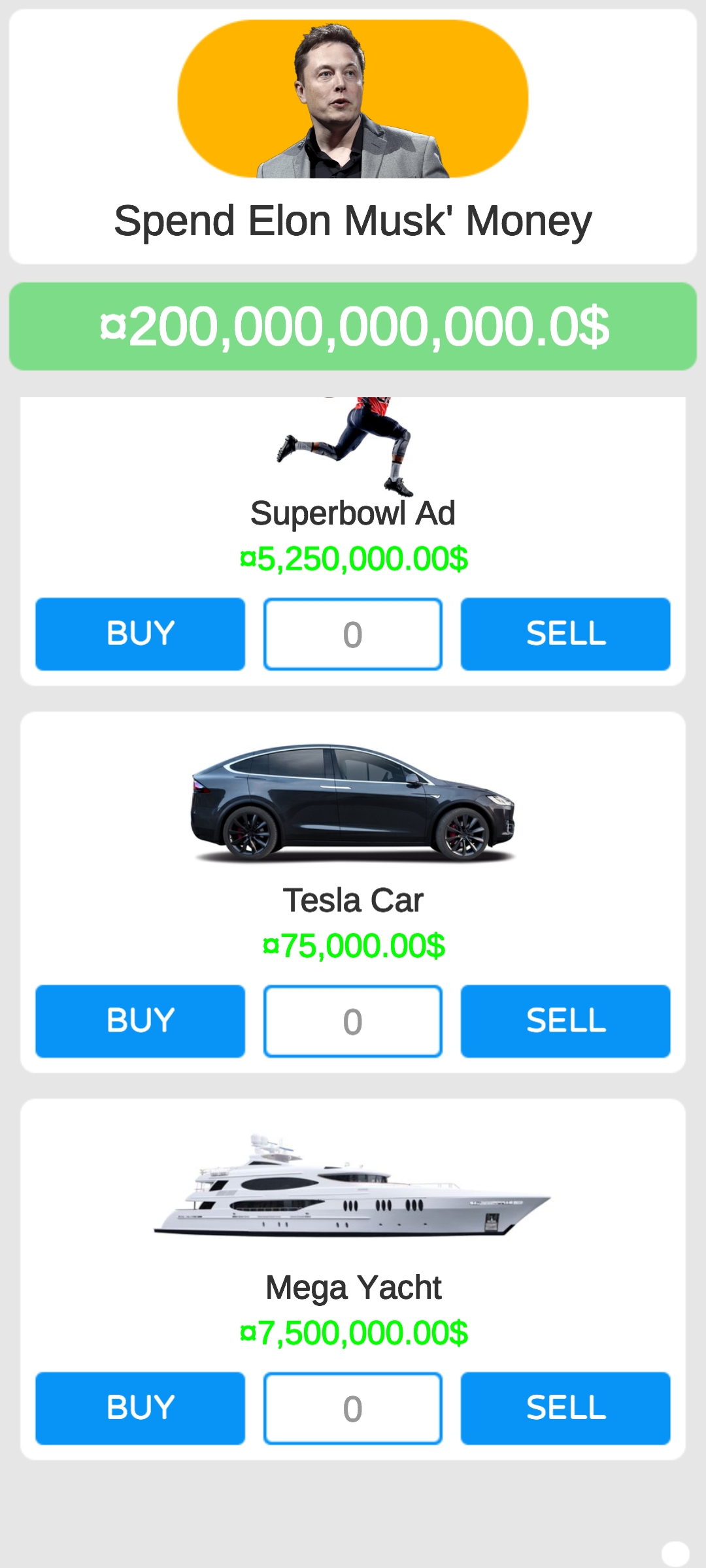Select the Tesla Car quantity input
The height and width of the screenshot is (1568, 706).
[x=353, y=1021]
